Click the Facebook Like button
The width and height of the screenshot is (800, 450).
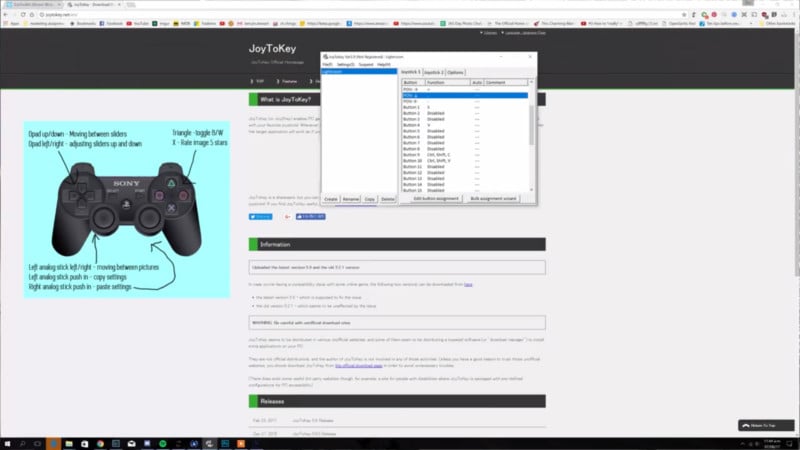point(310,217)
